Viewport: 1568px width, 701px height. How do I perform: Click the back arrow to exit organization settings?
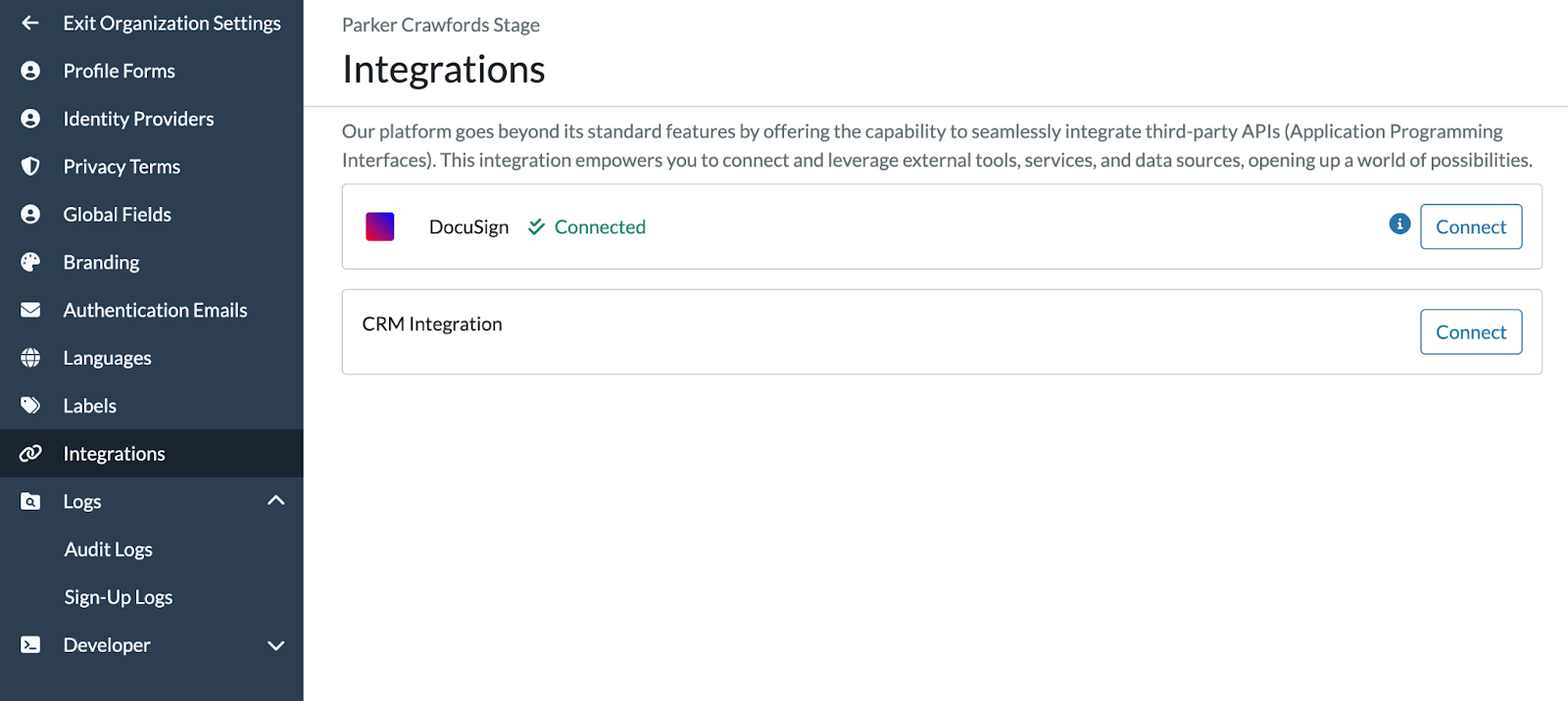point(28,22)
